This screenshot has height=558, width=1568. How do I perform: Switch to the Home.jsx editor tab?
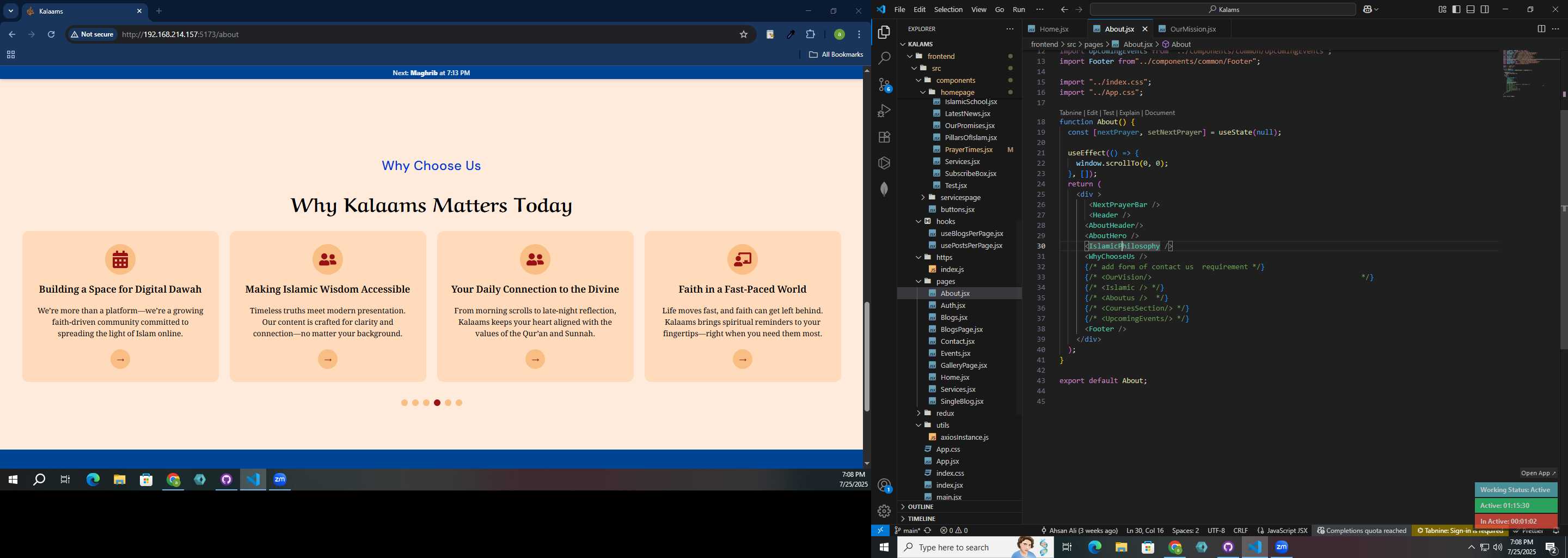pyautogui.click(x=1053, y=29)
